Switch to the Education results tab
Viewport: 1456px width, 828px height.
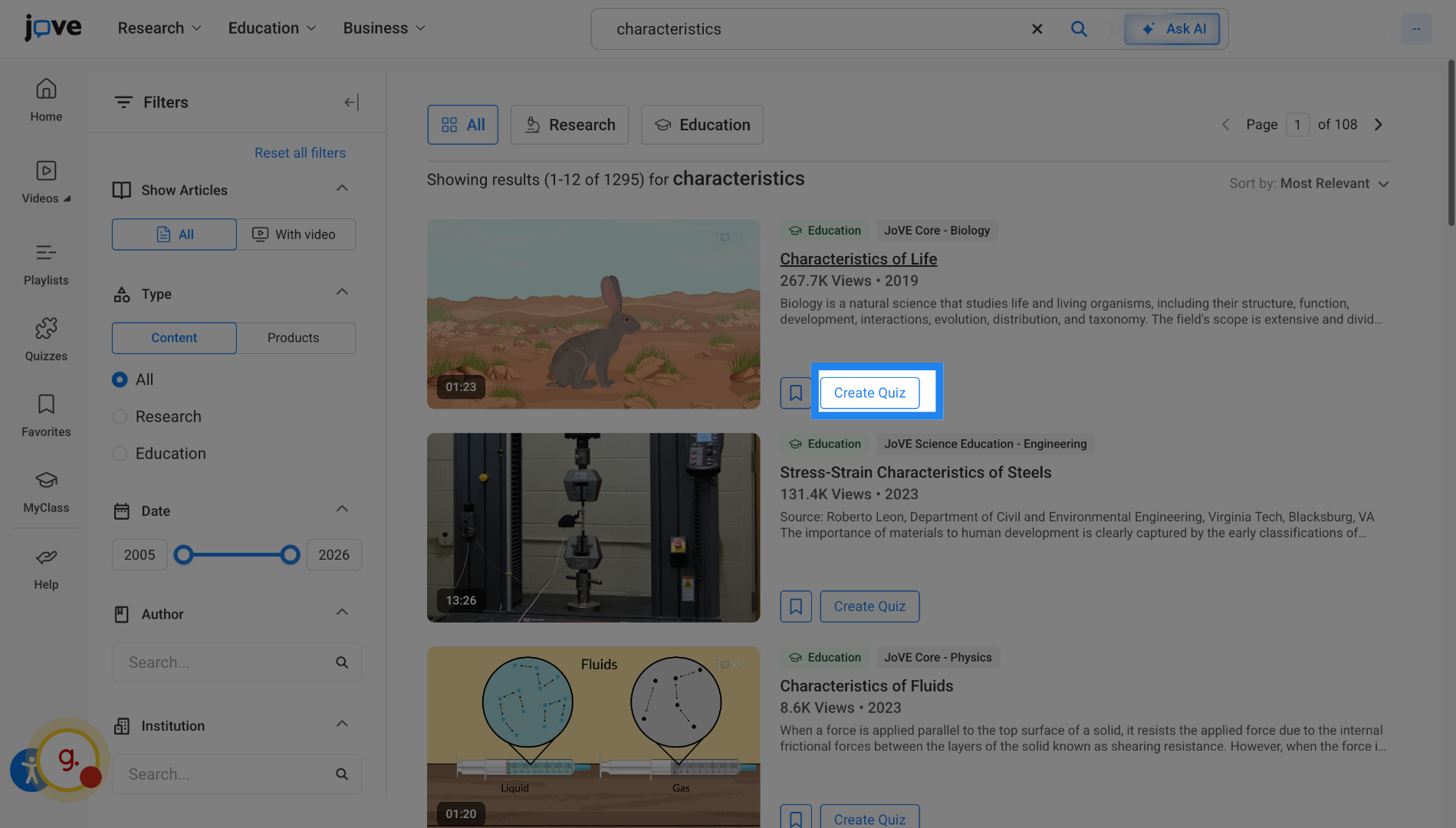[702, 124]
